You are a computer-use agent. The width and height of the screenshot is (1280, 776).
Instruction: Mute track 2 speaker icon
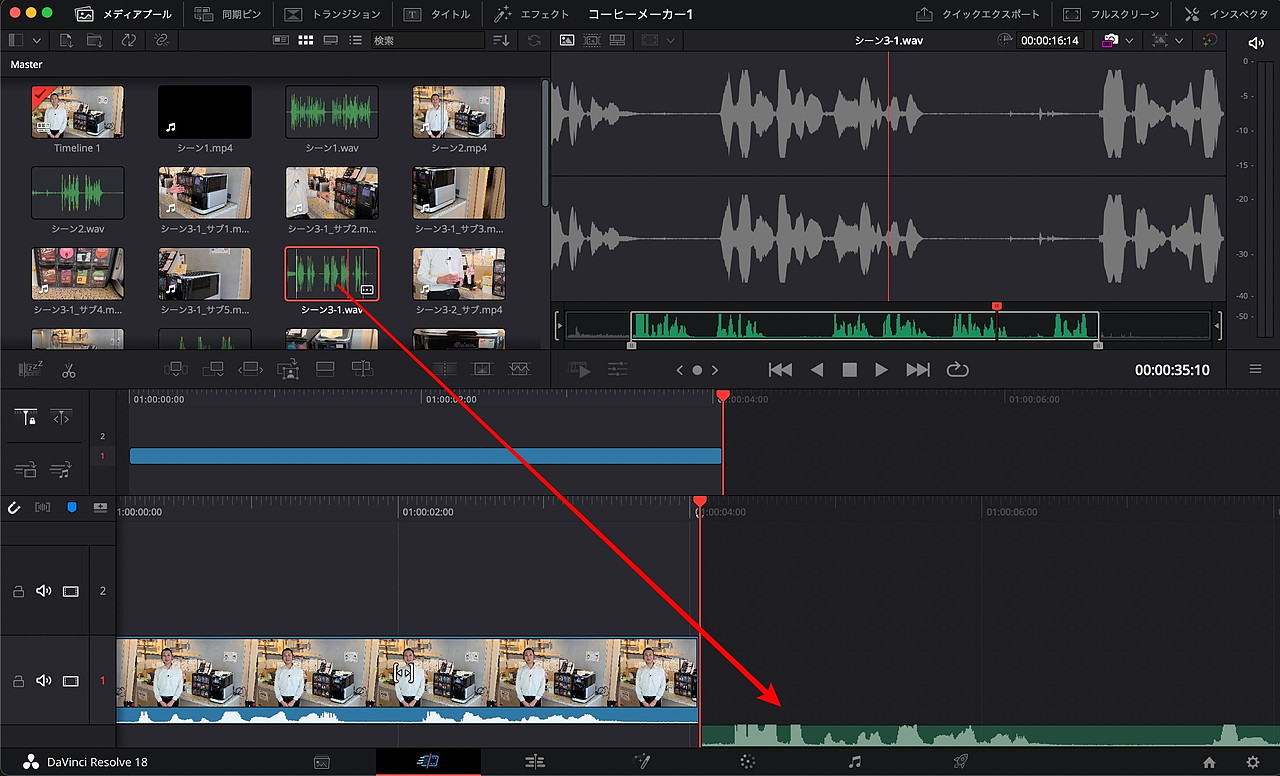43,591
